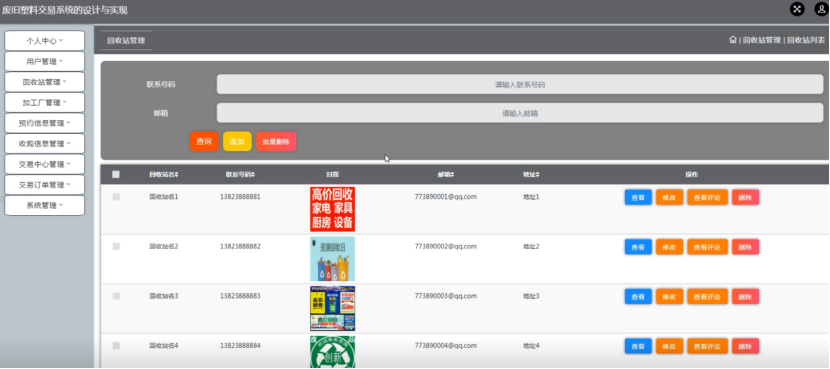Select email 773890003@qq.com
Viewport: 830px width, 369px height.
(446, 296)
